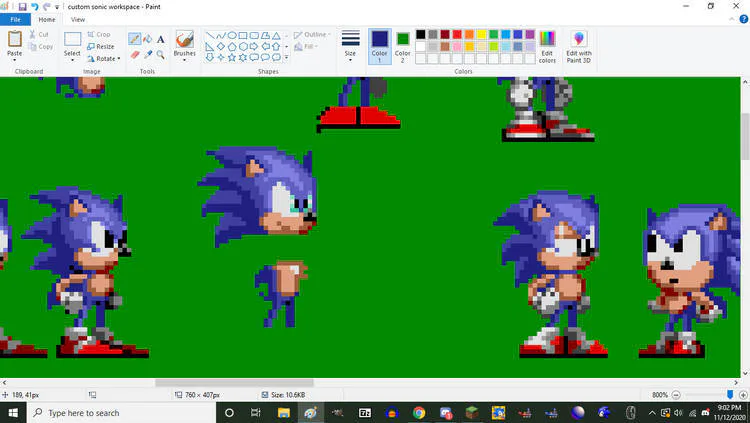The height and width of the screenshot is (423, 750).
Task: Open Edit colors dialog
Action: point(547,47)
